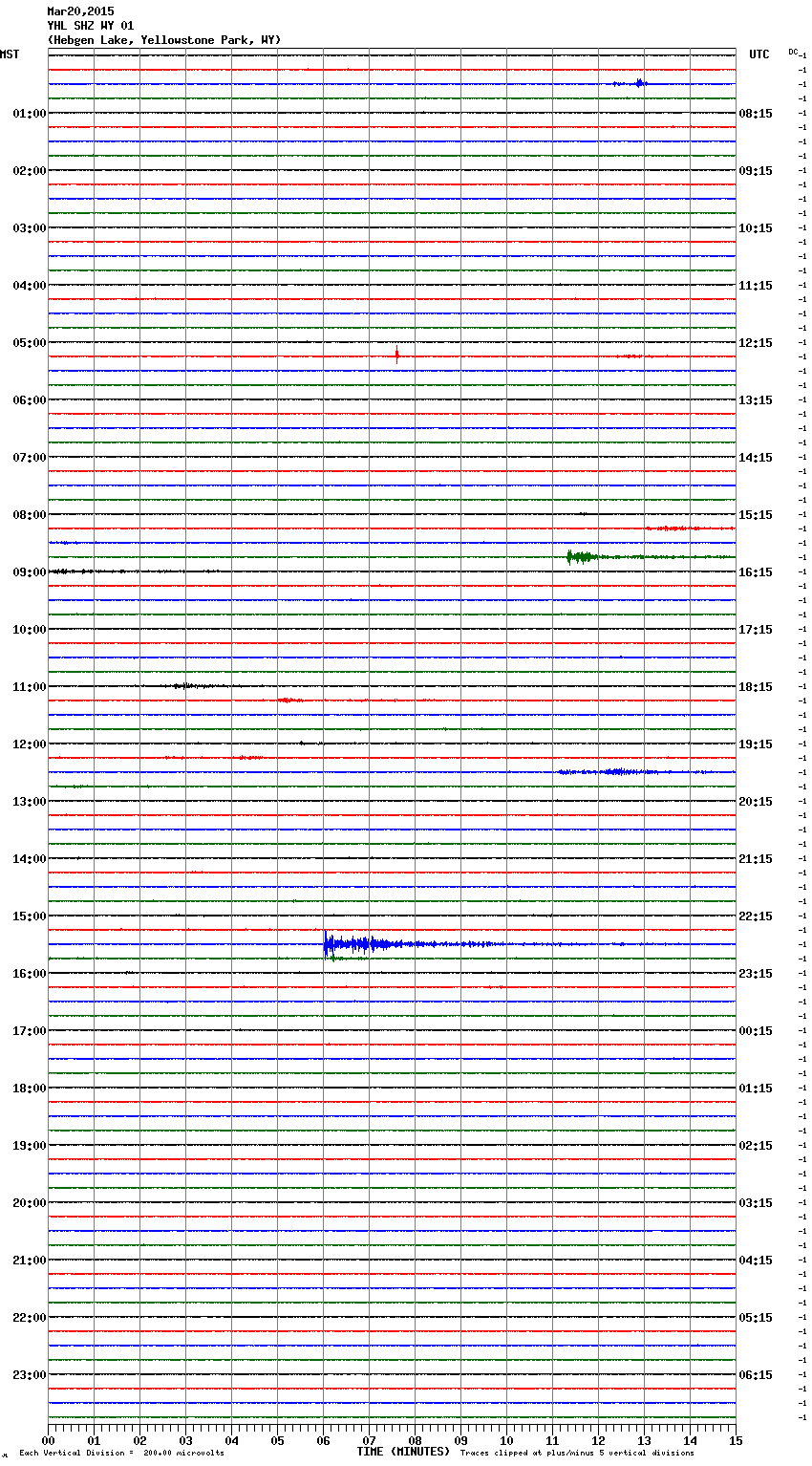
Task: Click the 12:15 UTC time label
Action: pos(756,343)
